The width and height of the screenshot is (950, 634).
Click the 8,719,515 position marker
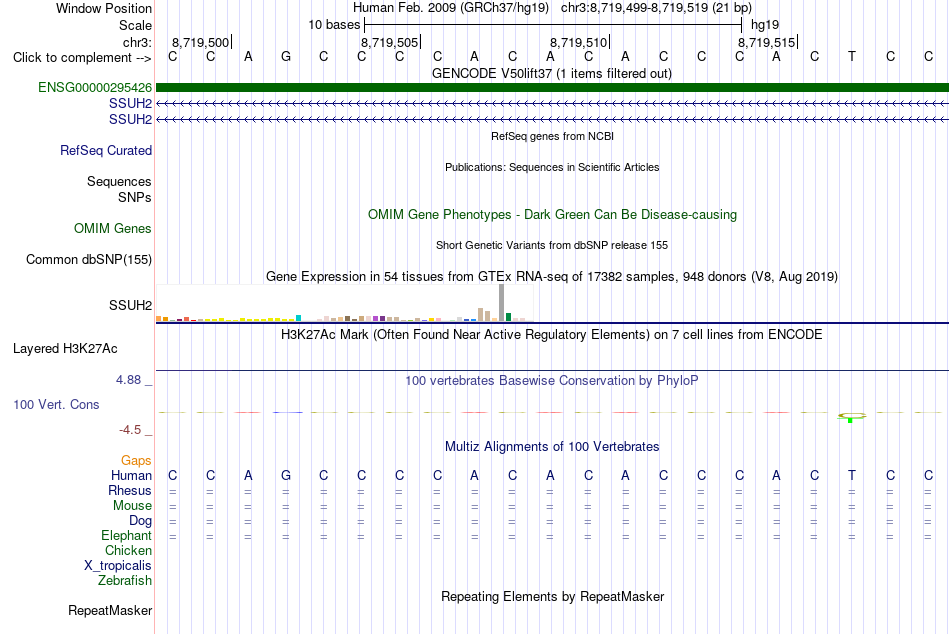[x=766, y=42]
